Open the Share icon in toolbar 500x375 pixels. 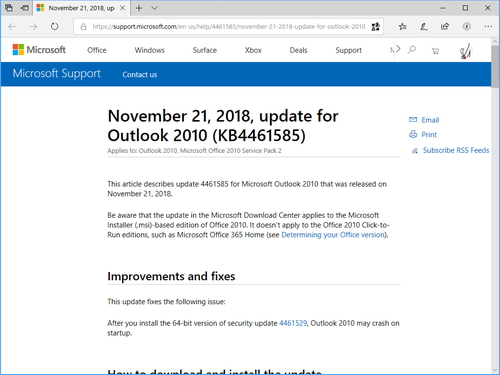tap(445, 26)
